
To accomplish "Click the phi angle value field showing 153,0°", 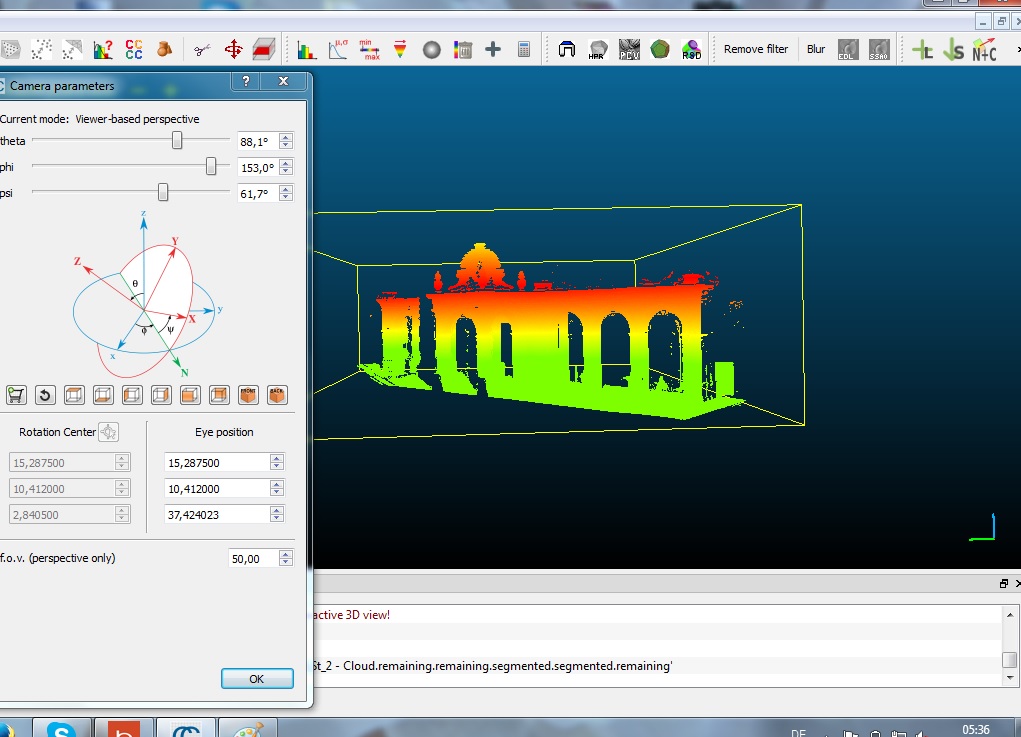I will [257, 168].
